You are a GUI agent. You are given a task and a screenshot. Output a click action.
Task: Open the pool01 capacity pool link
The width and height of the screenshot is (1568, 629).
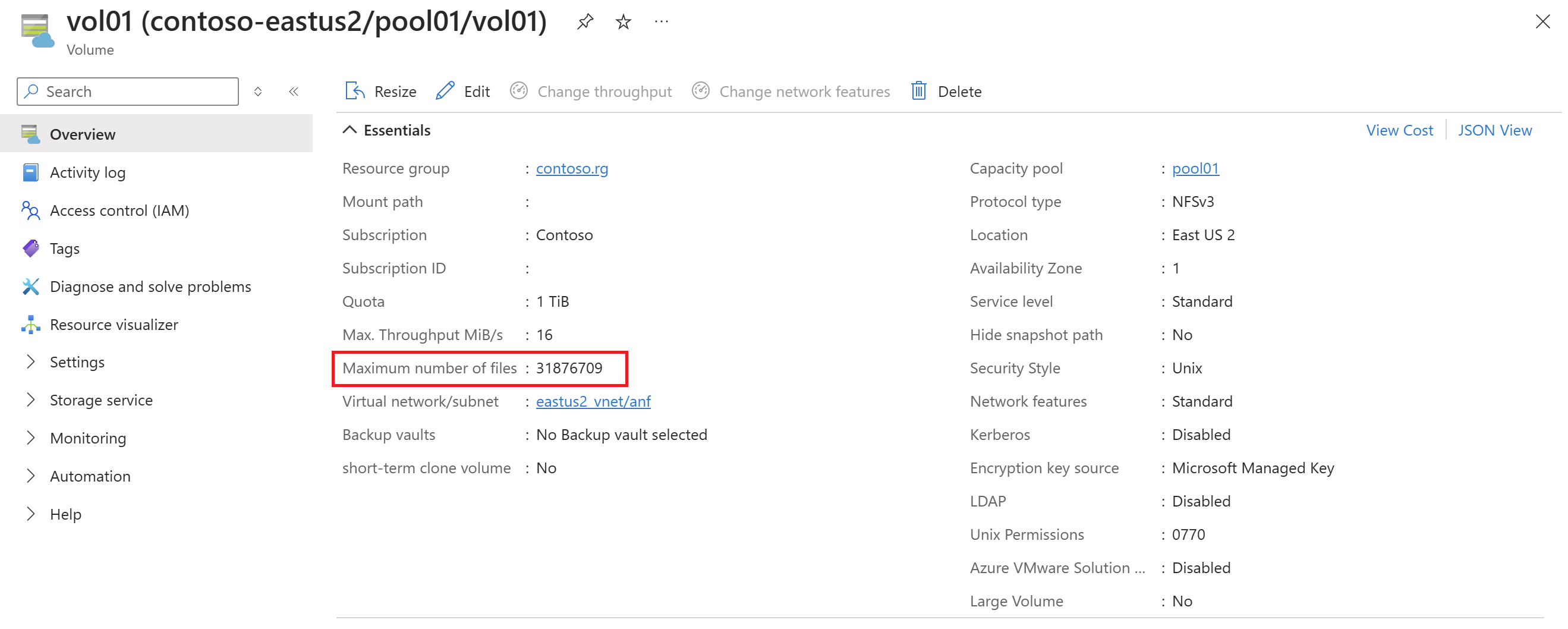pos(1195,169)
